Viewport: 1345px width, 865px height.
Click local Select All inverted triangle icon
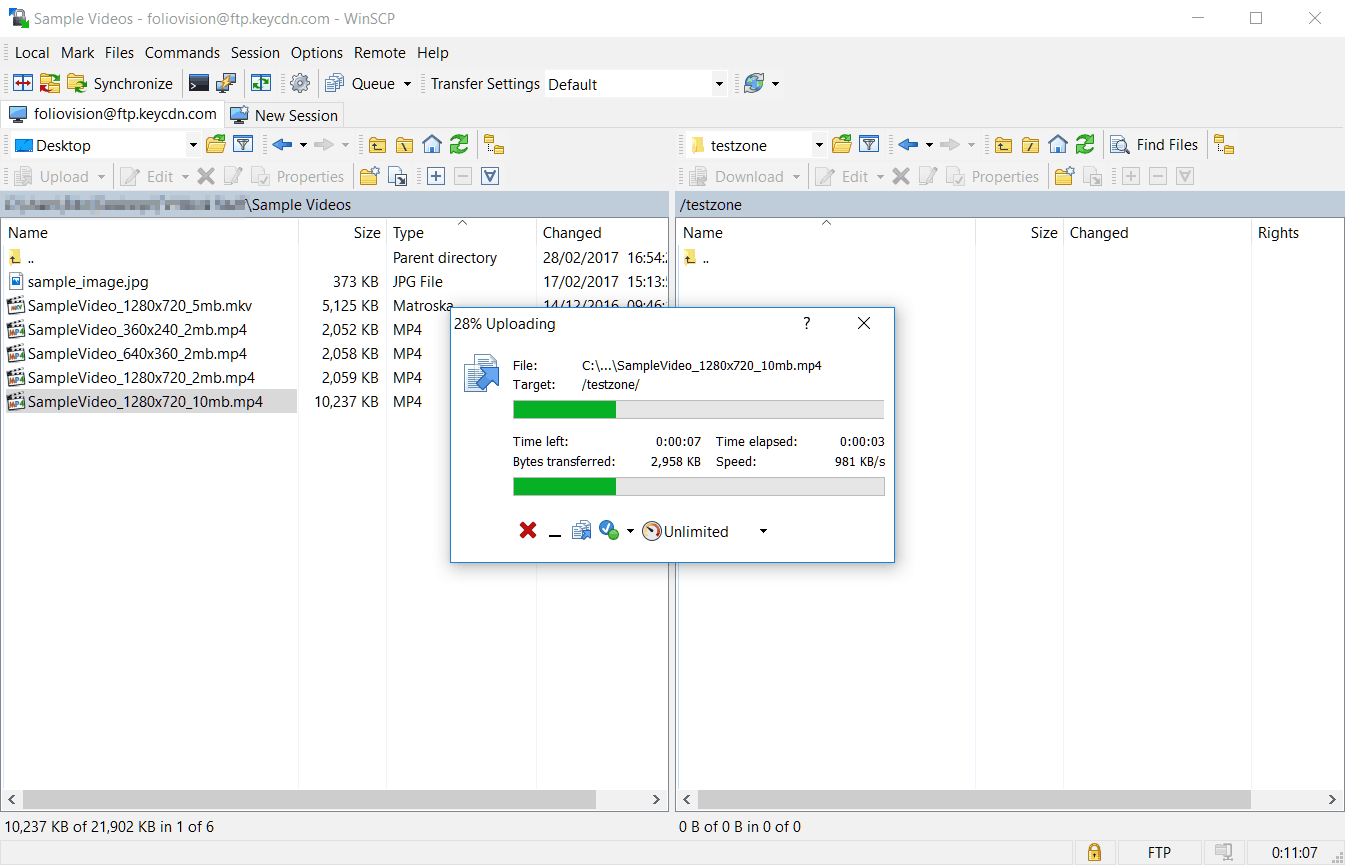point(490,177)
